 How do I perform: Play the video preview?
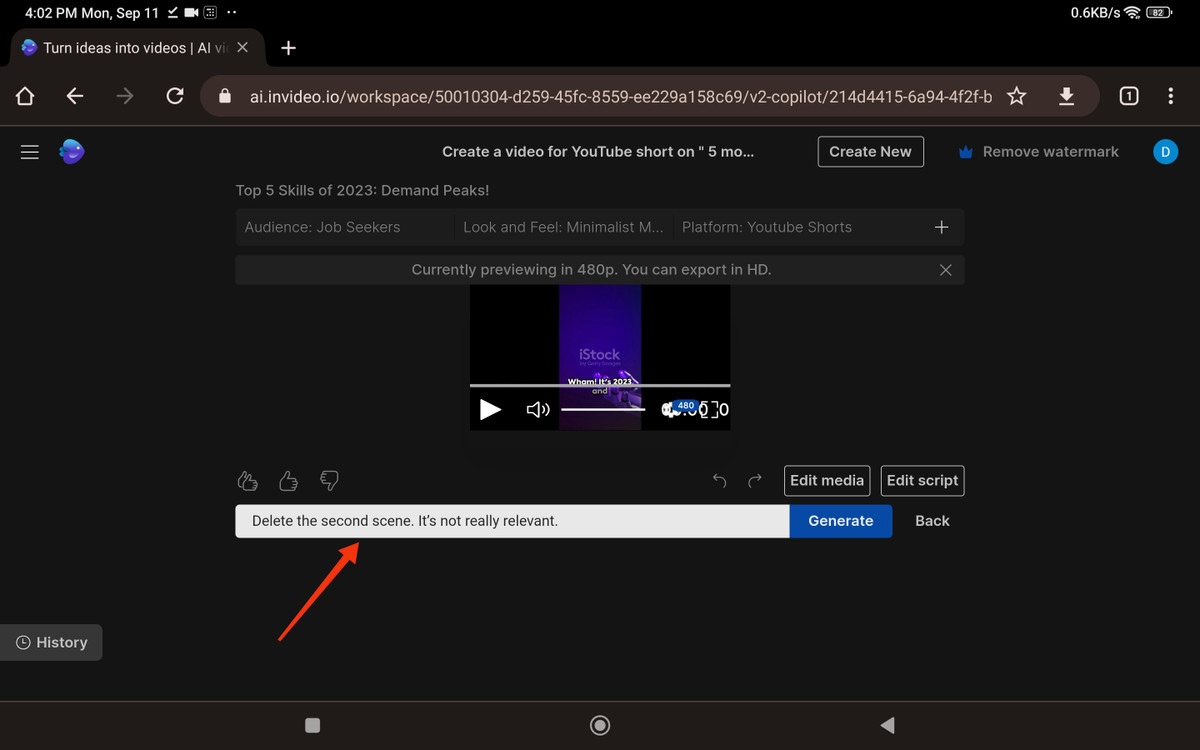tap(490, 409)
